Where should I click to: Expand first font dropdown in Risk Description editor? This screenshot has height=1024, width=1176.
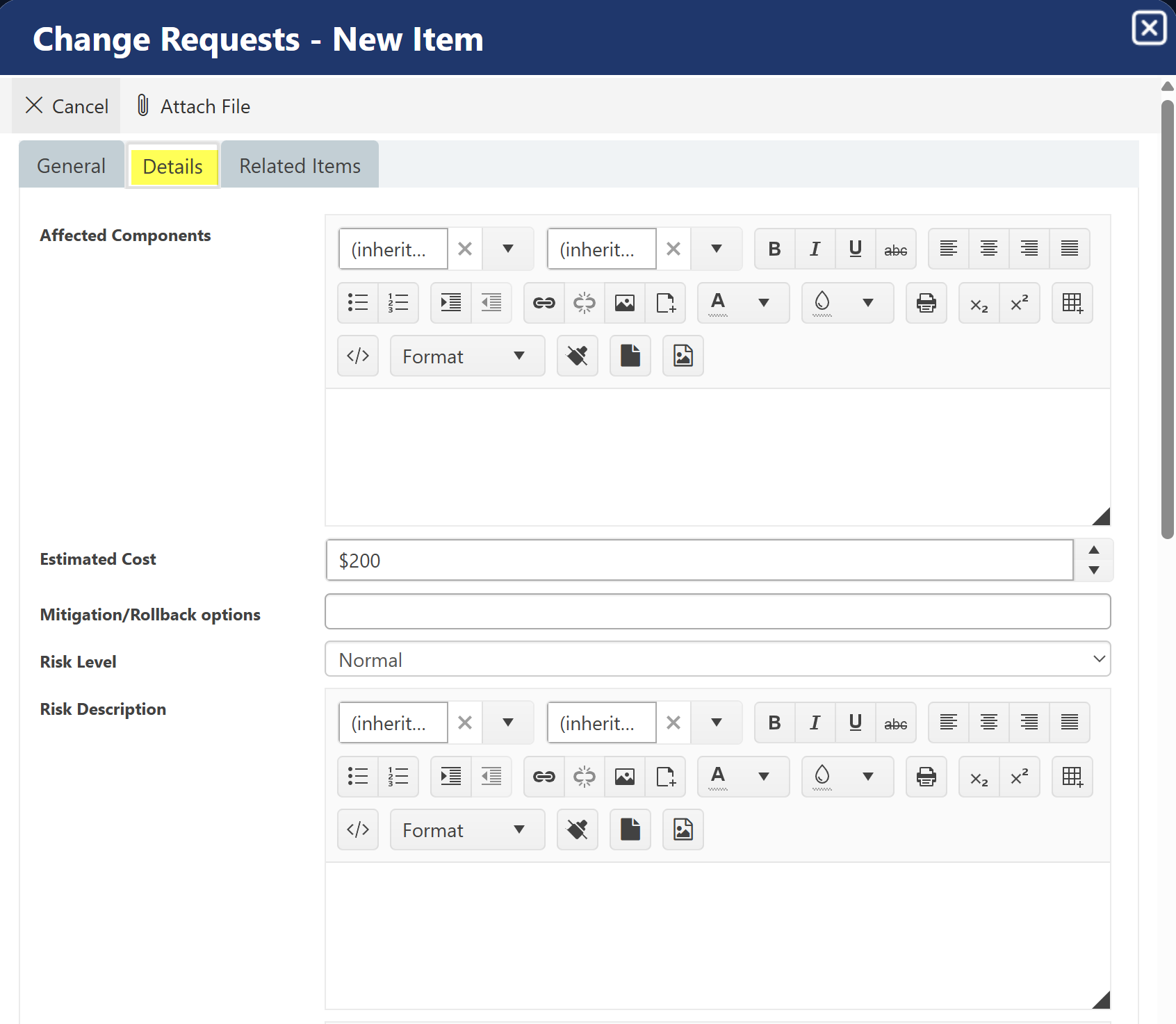[508, 723]
